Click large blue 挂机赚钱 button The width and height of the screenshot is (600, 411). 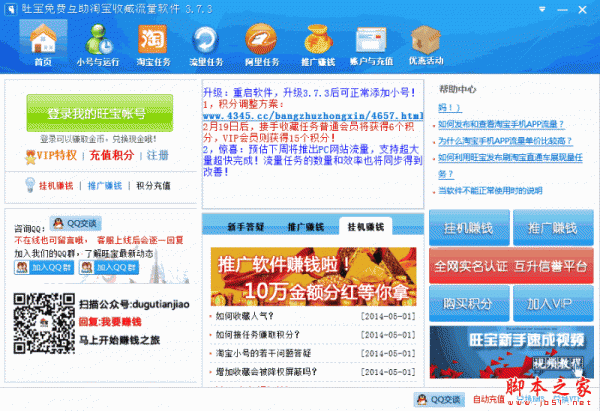(469, 228)
